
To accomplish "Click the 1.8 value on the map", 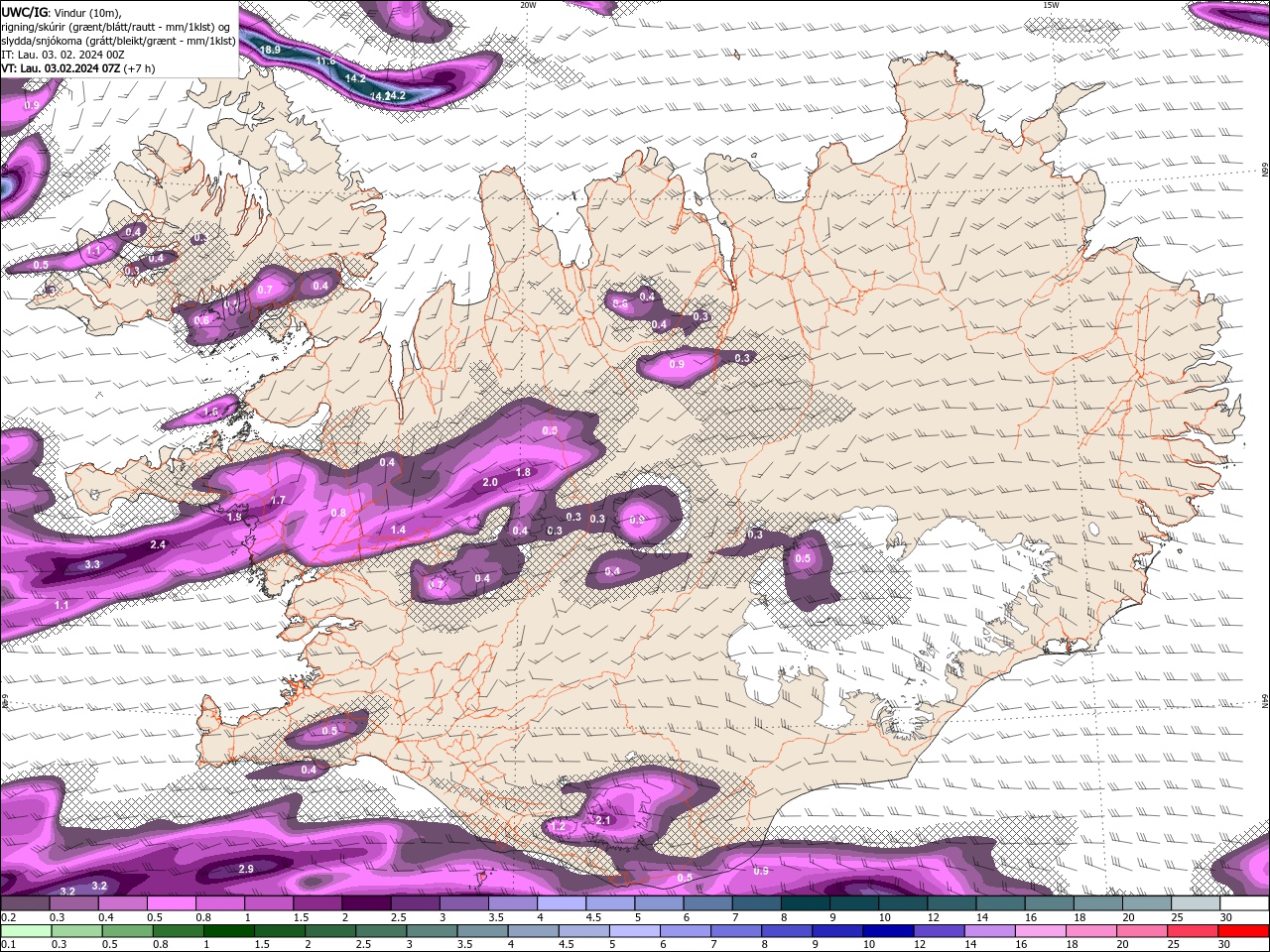I will point(523,473).
